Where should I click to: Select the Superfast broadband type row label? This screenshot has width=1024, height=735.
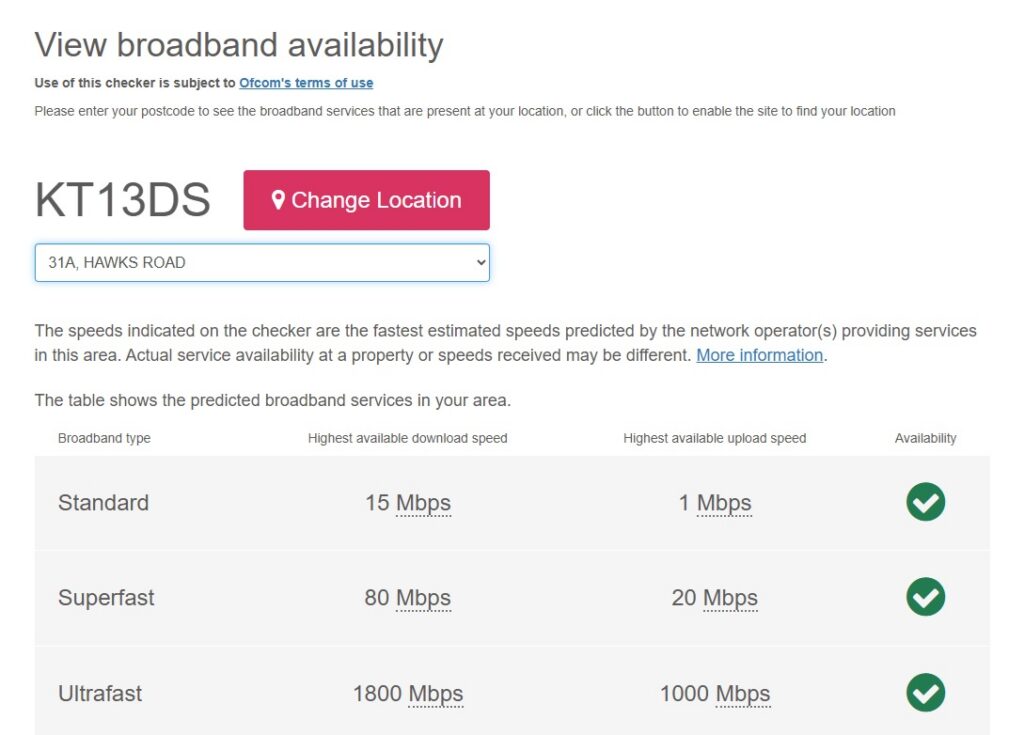[106, 598]
